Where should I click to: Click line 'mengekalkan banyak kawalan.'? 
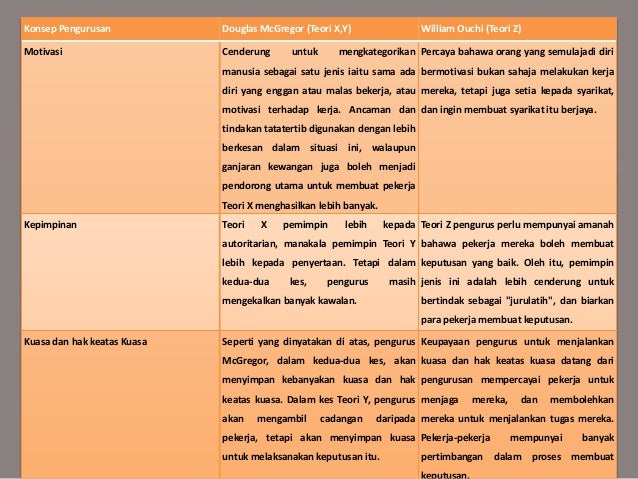pos(289,301)
